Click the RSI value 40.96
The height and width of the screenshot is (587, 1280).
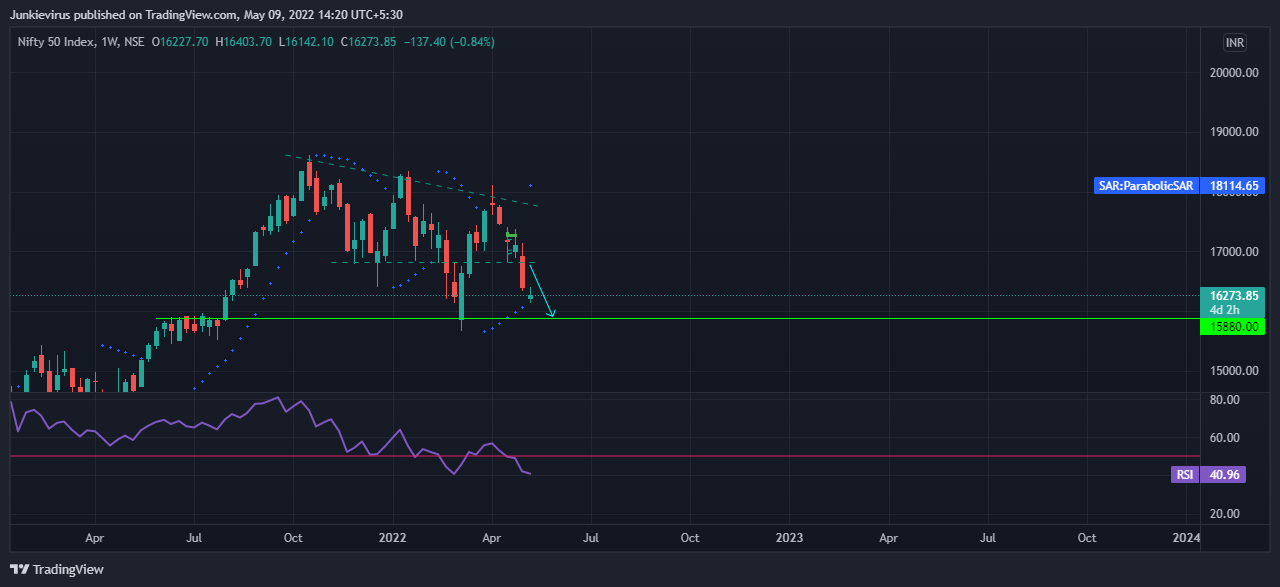pyautogui.click(x=1225, y=475)
